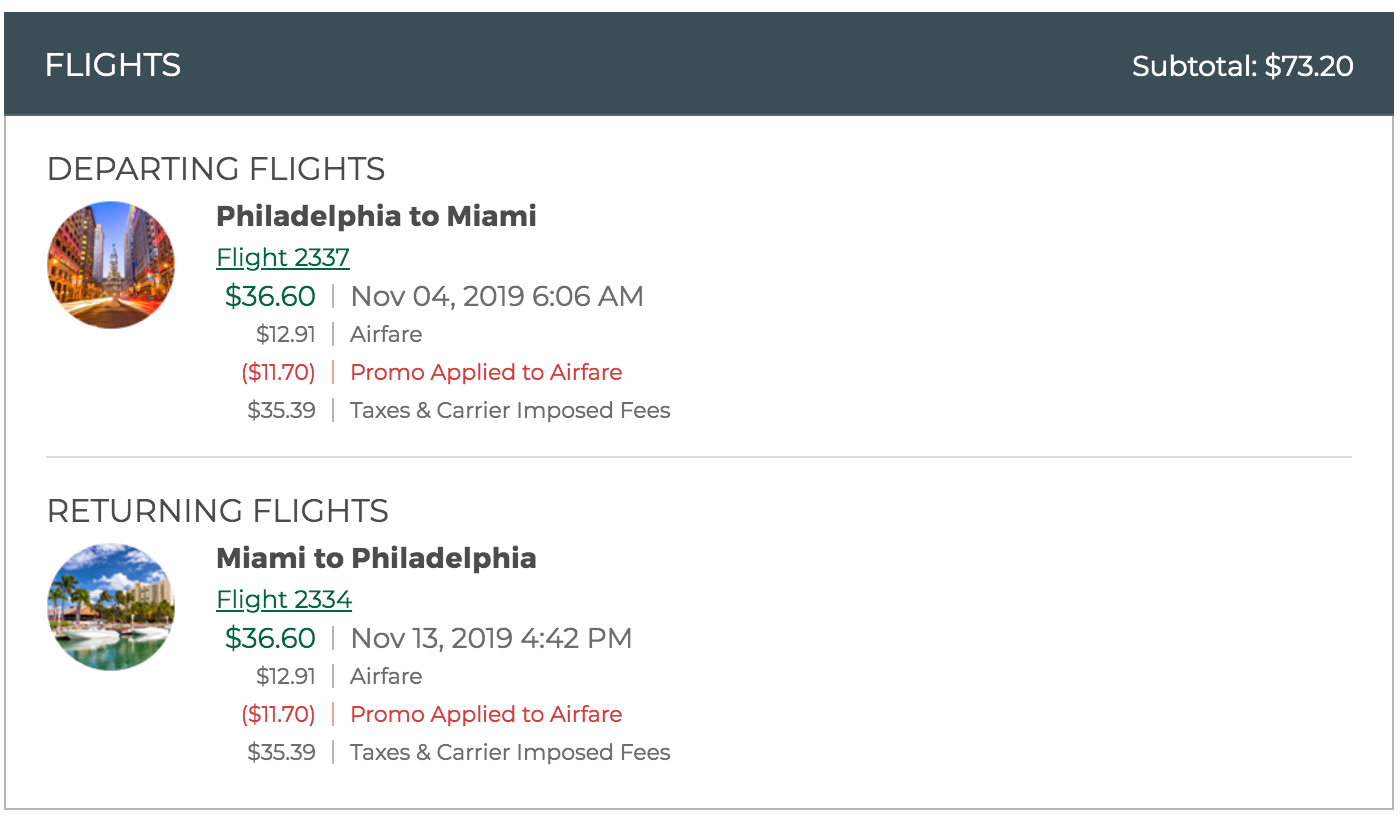Click returning Taxes & Carrier Imposed Fees
1400x824 pixels.
pyautogui.click(x=510, y=752)
